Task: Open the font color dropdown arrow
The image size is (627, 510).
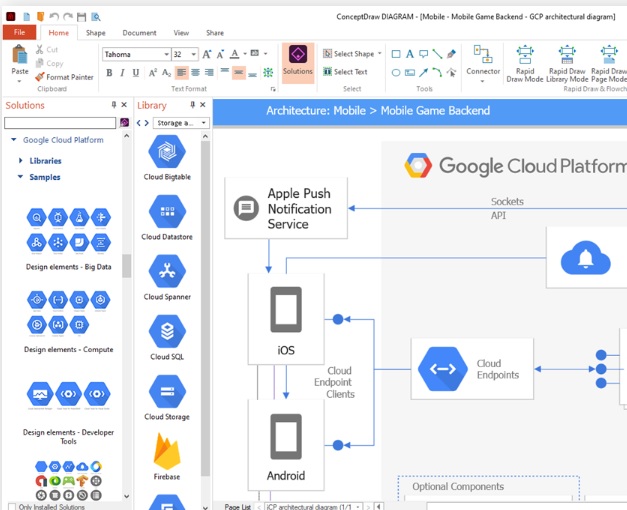Action: tap(245, 54)
